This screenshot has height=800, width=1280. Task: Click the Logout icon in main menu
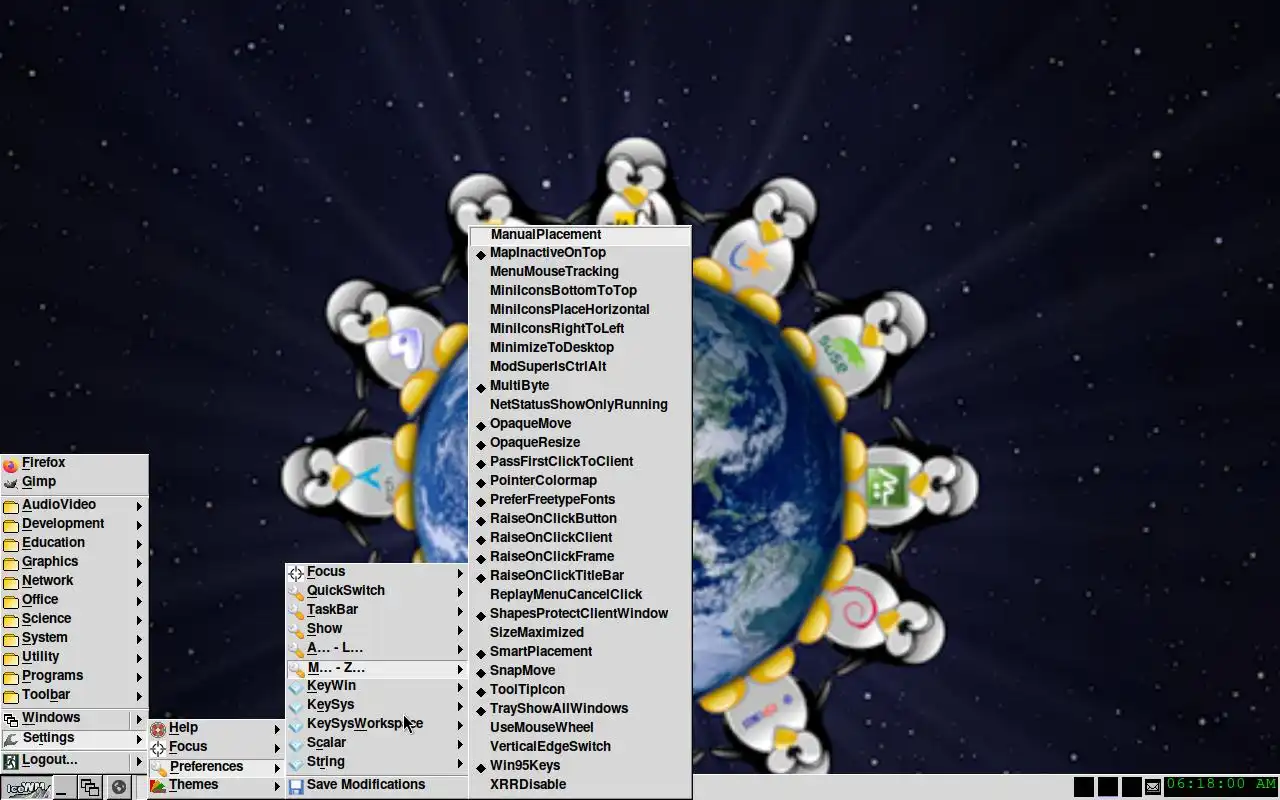11,761
